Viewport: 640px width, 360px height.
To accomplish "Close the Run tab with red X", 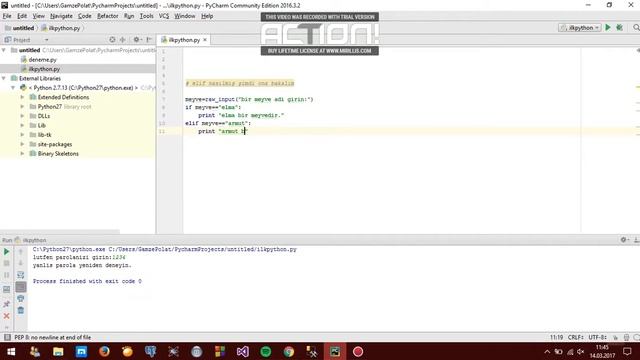I will point(7,316).
